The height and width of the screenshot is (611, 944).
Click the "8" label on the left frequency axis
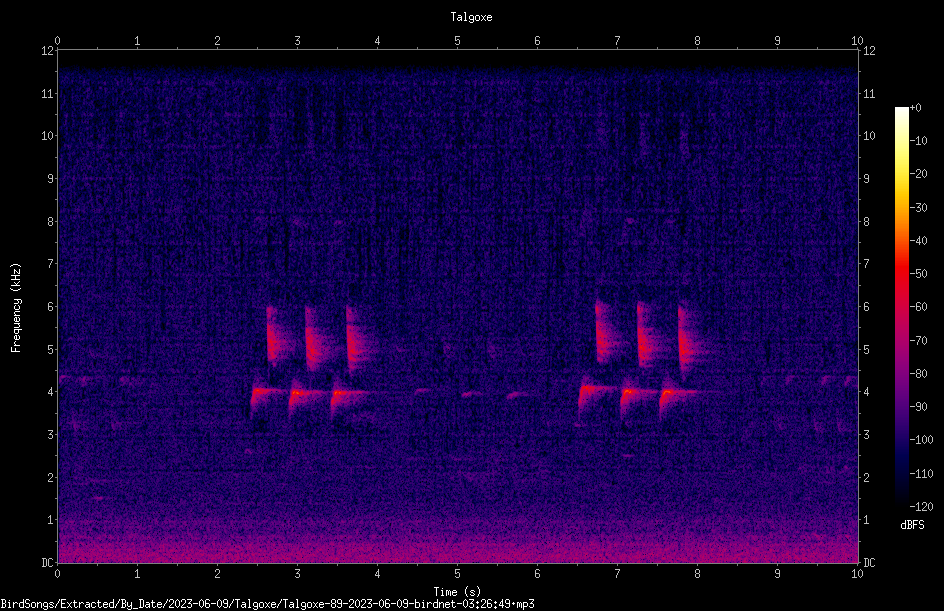50,222
